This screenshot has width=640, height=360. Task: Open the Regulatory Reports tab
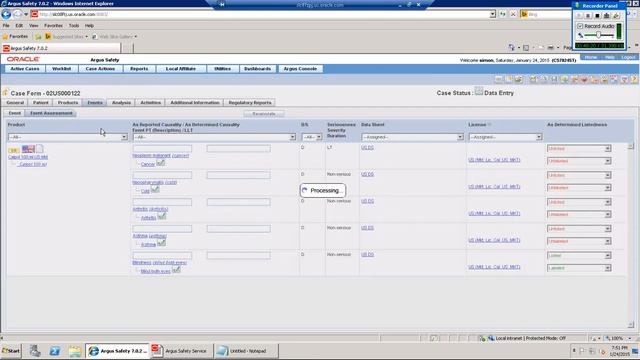[x=250, y=102]
